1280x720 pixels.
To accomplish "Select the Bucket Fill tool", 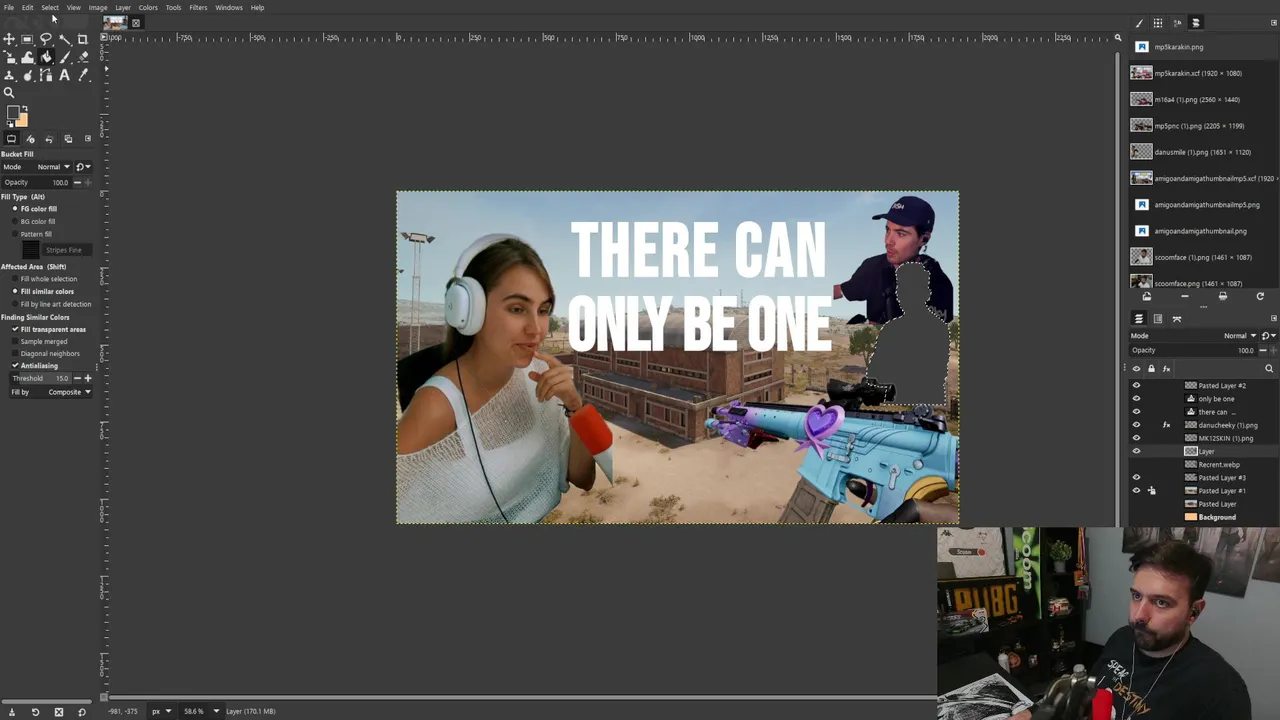I will [46, 58].
